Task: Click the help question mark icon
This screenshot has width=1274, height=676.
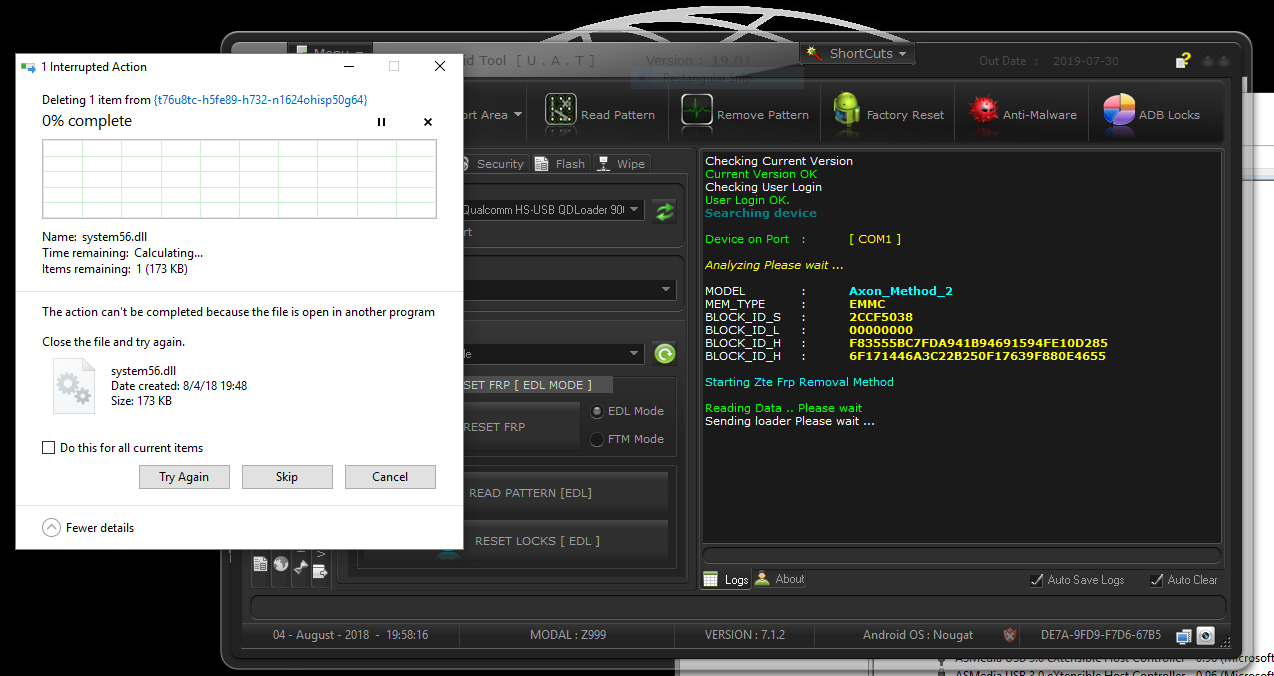Action: [1183, 60]
